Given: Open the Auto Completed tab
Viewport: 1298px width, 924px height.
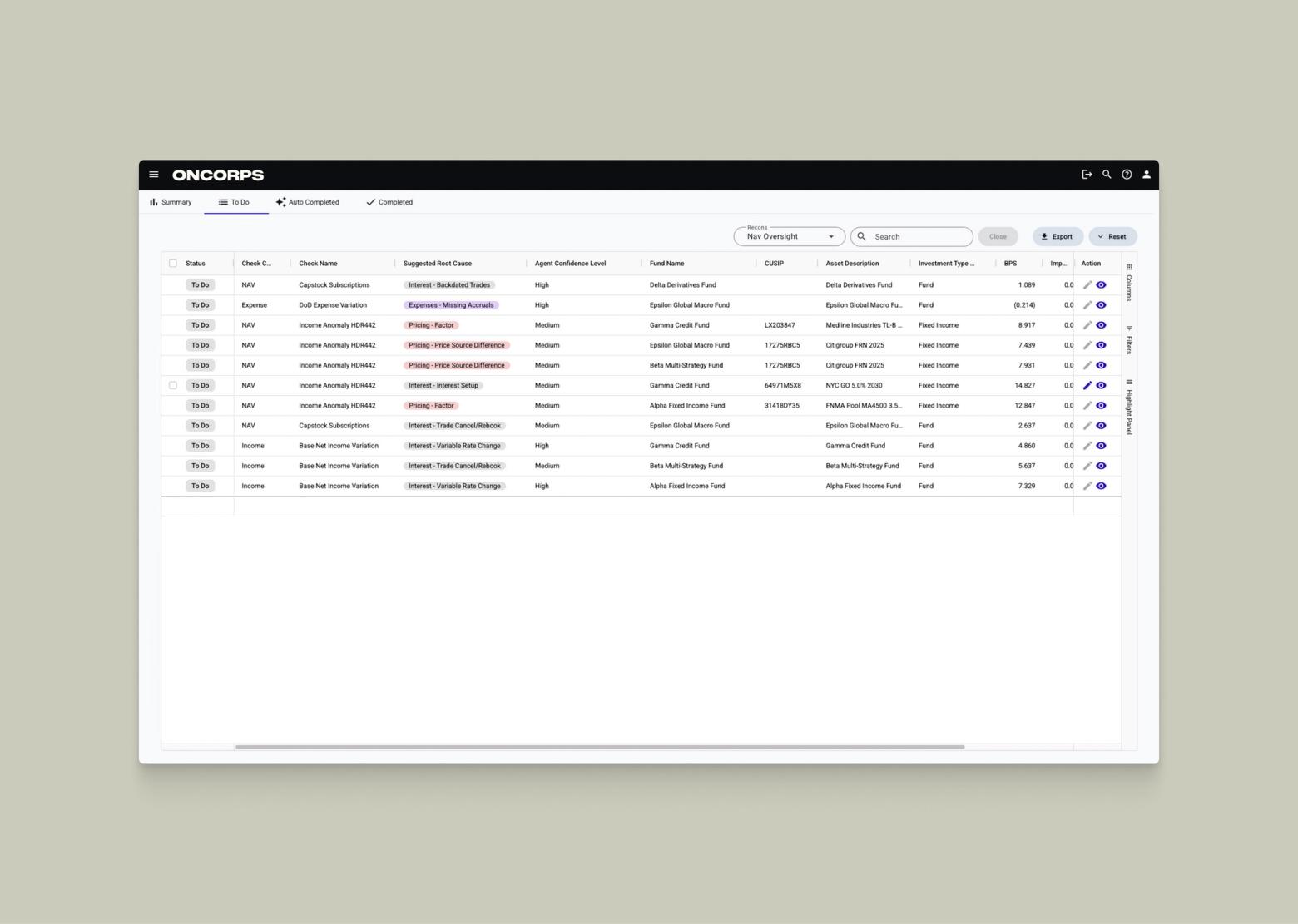Looking at the screenshot, I should pyautogui.click(x=308, y=202).
